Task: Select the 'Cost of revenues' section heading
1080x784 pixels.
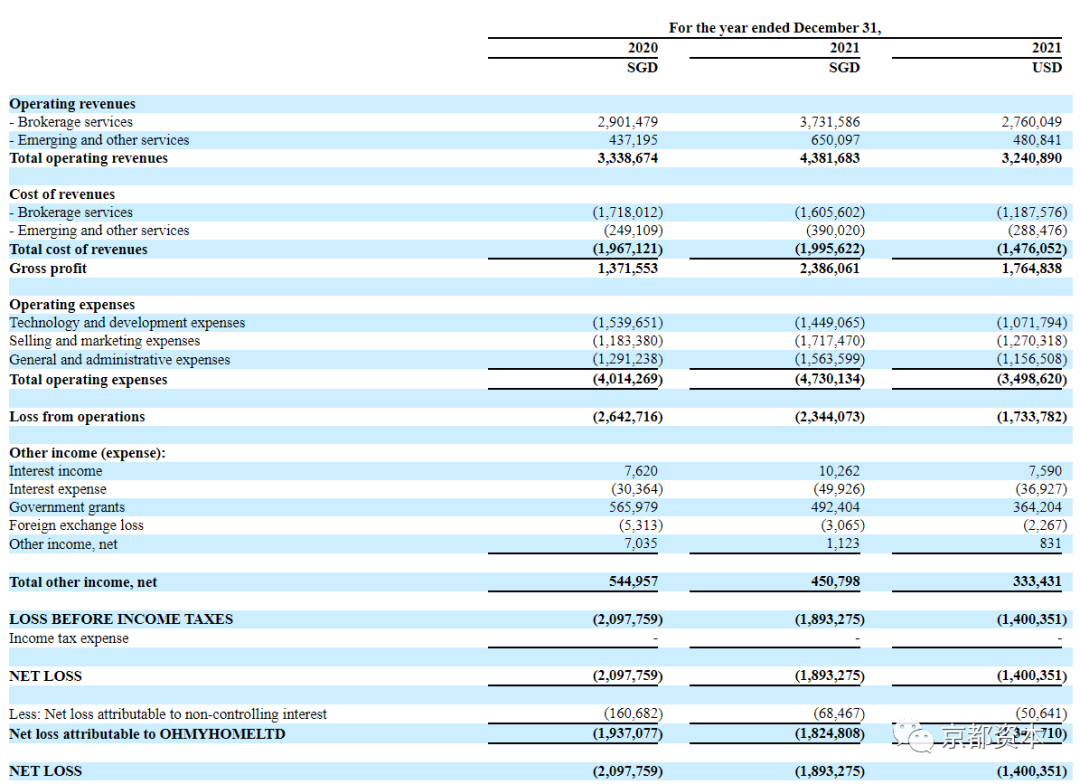Action: tap(62, 194)
